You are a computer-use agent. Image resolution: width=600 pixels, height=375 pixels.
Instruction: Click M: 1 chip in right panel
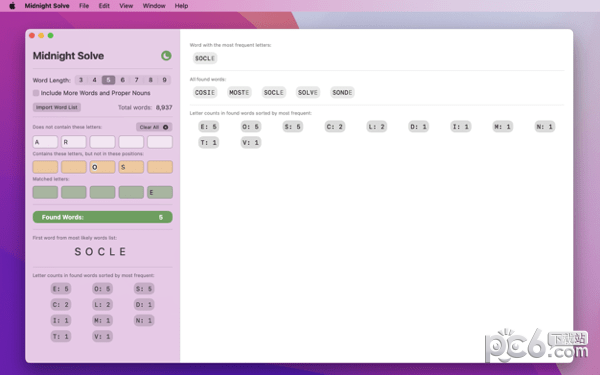click(502, 127)
